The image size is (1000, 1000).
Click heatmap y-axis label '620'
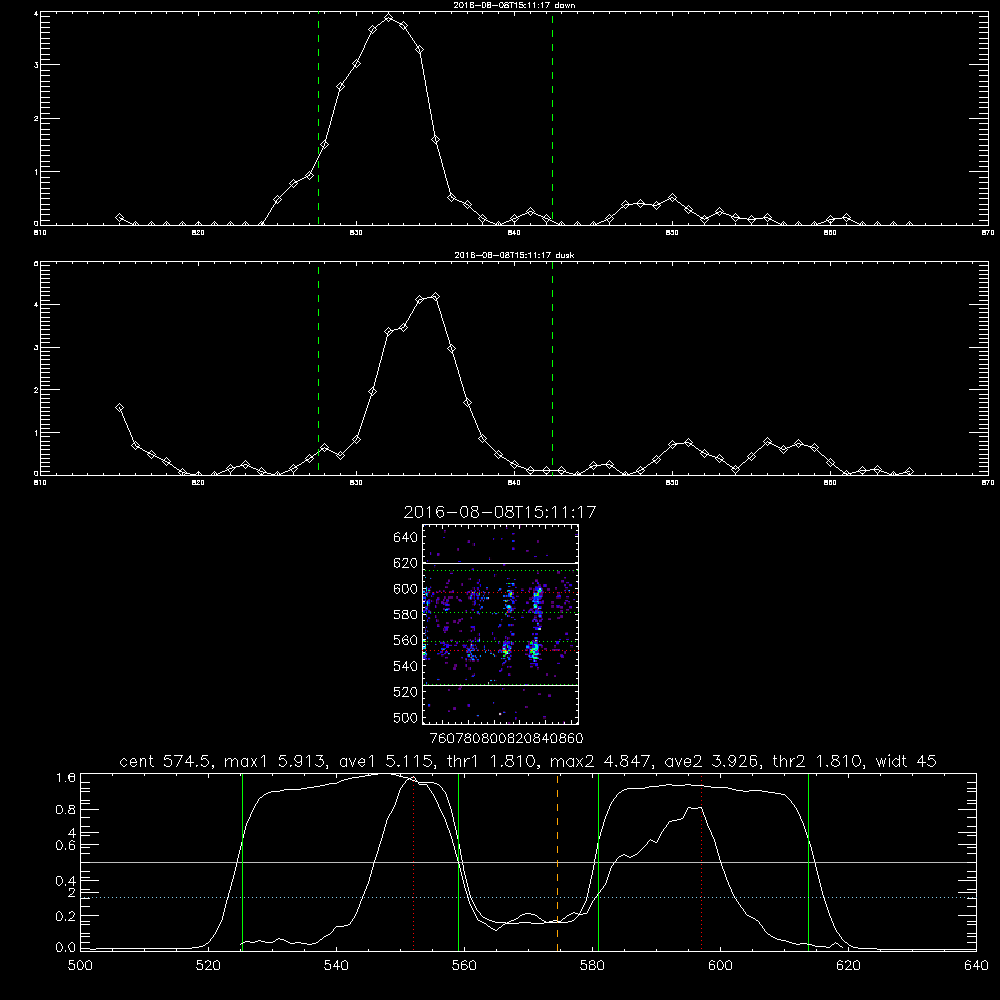pyautogui.click(x=406, y=563)
